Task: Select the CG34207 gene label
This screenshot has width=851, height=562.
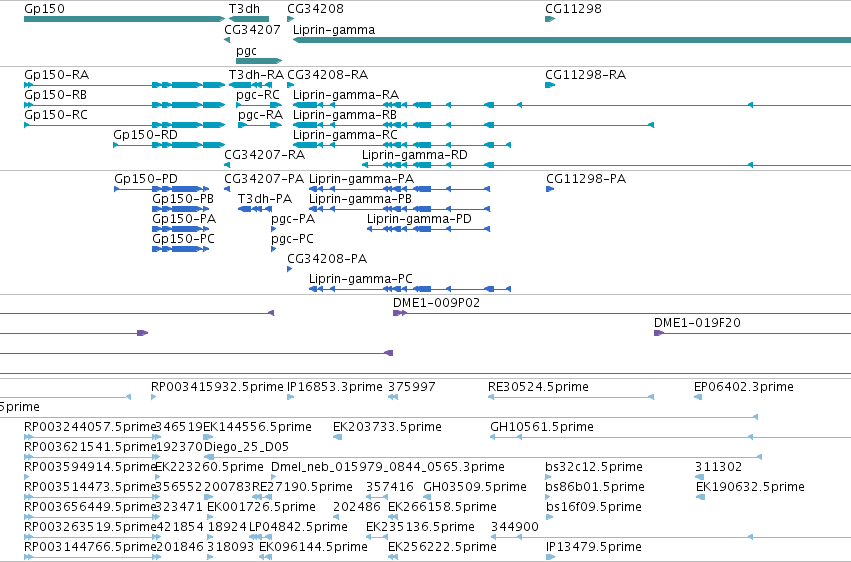Action: coord(252,29)
